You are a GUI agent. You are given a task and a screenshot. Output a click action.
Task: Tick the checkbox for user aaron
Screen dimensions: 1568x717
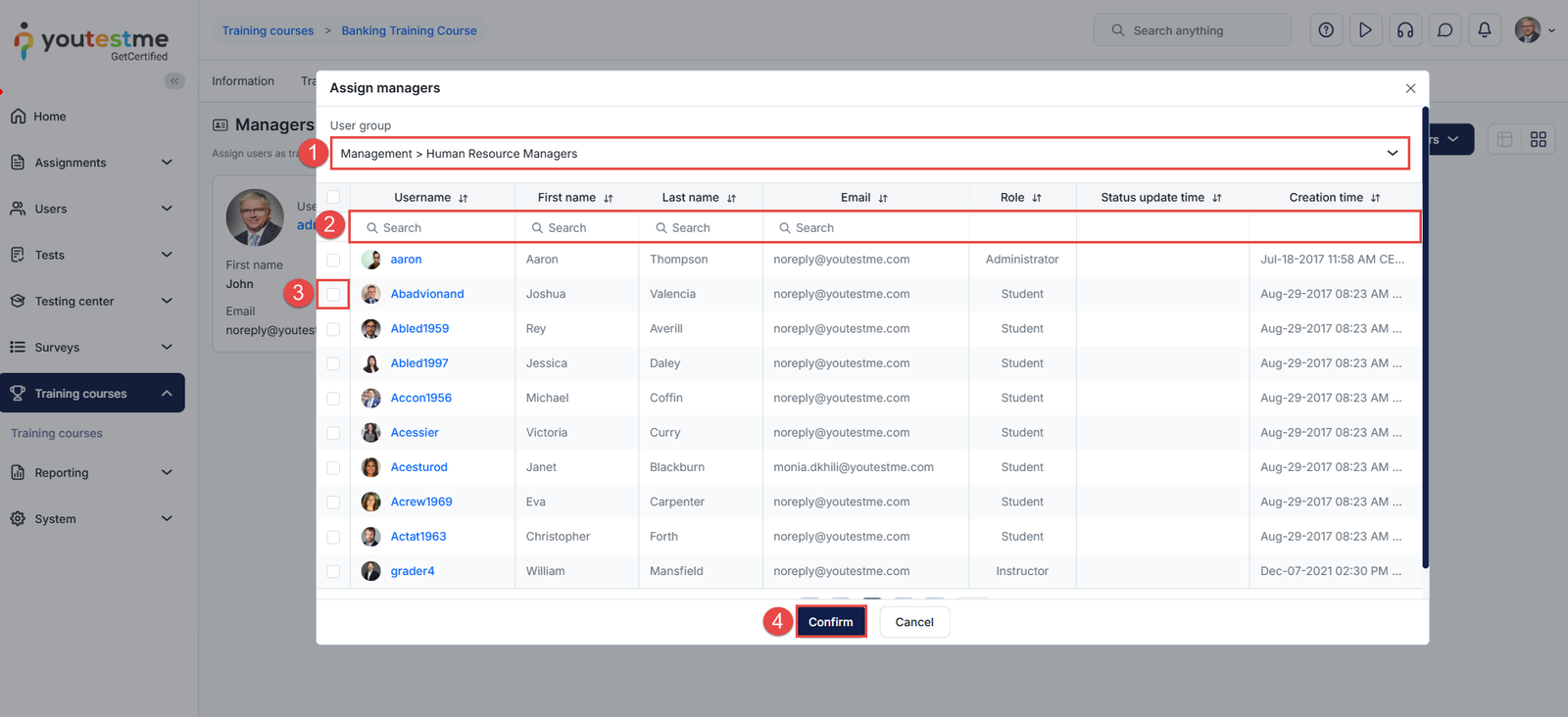333,260
